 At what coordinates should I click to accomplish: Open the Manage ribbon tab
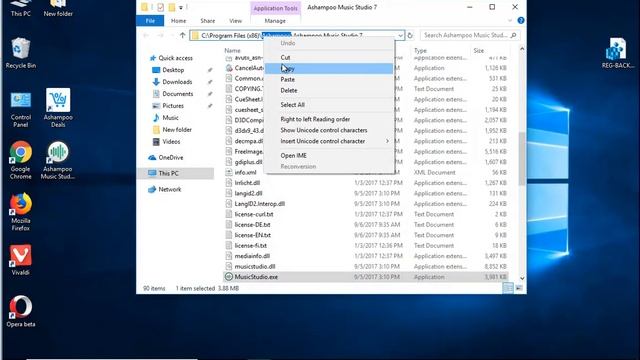[275, 21]
